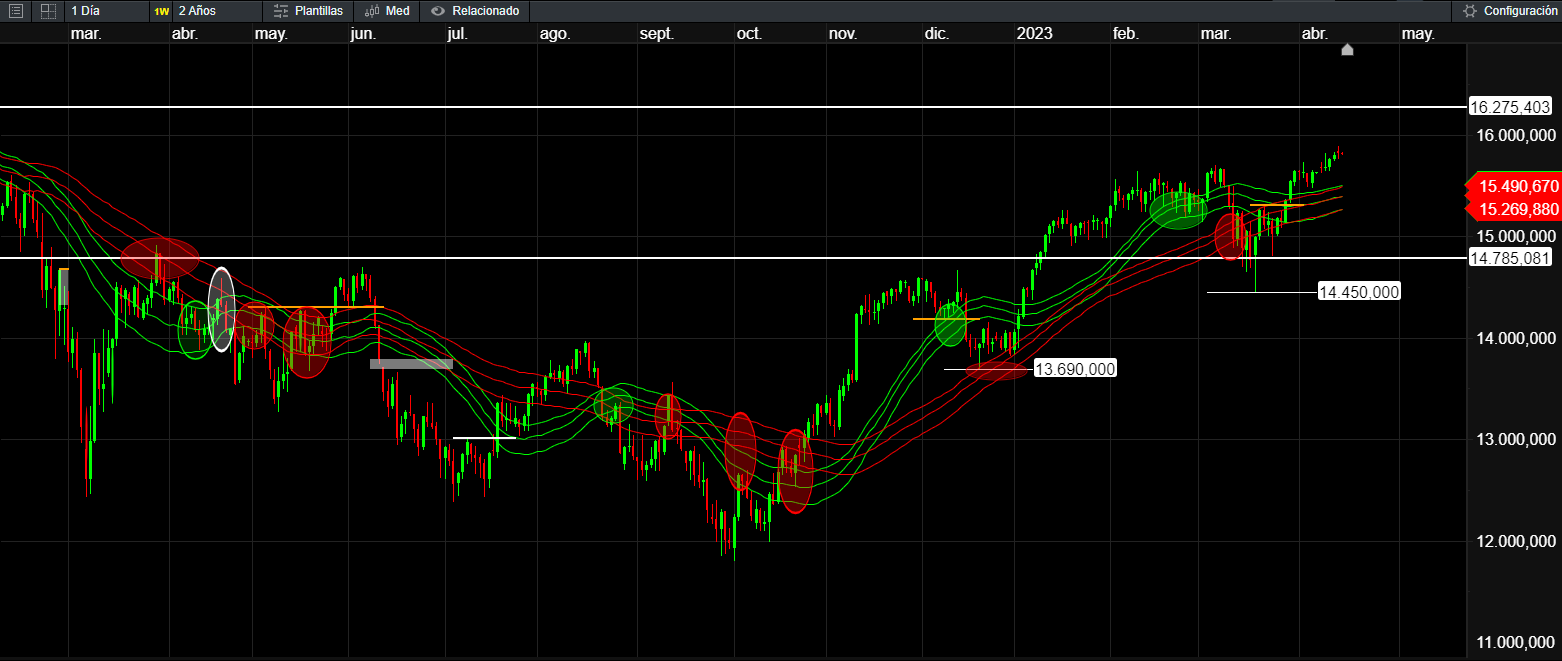This screenshot has height=661, width=1562.
Task: Select the 16.275,403 horizontal line label
Action: (x=1510, y=107)
